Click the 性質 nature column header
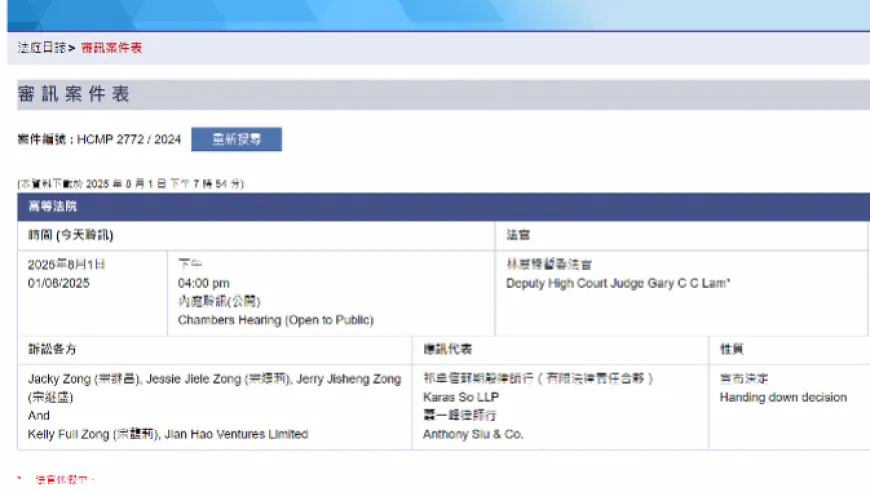This screenshot has height=492, width=870. (730, 350)
